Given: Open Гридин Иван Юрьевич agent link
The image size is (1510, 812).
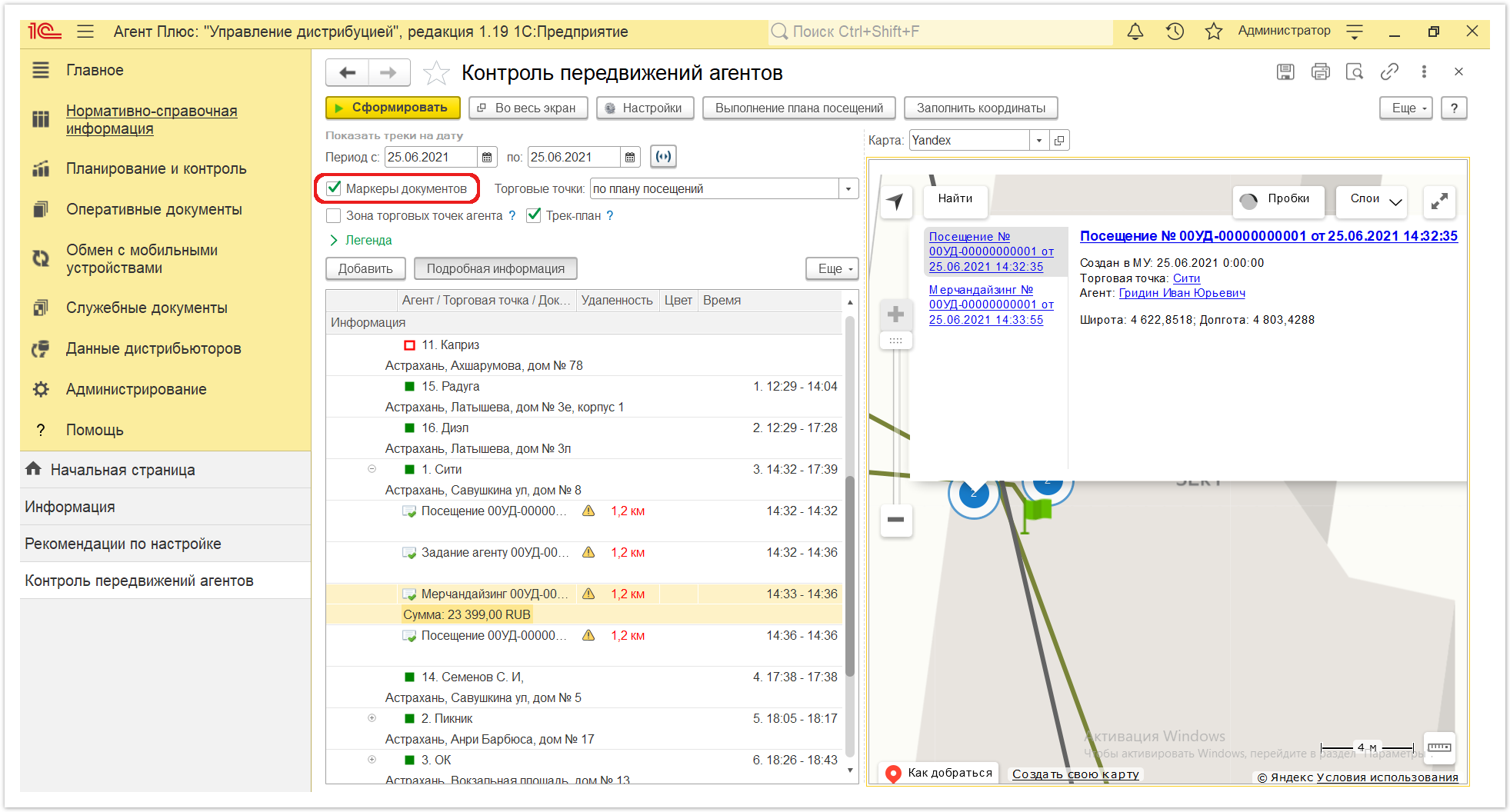Looking at the screenshot, I should coord(1182,293).
